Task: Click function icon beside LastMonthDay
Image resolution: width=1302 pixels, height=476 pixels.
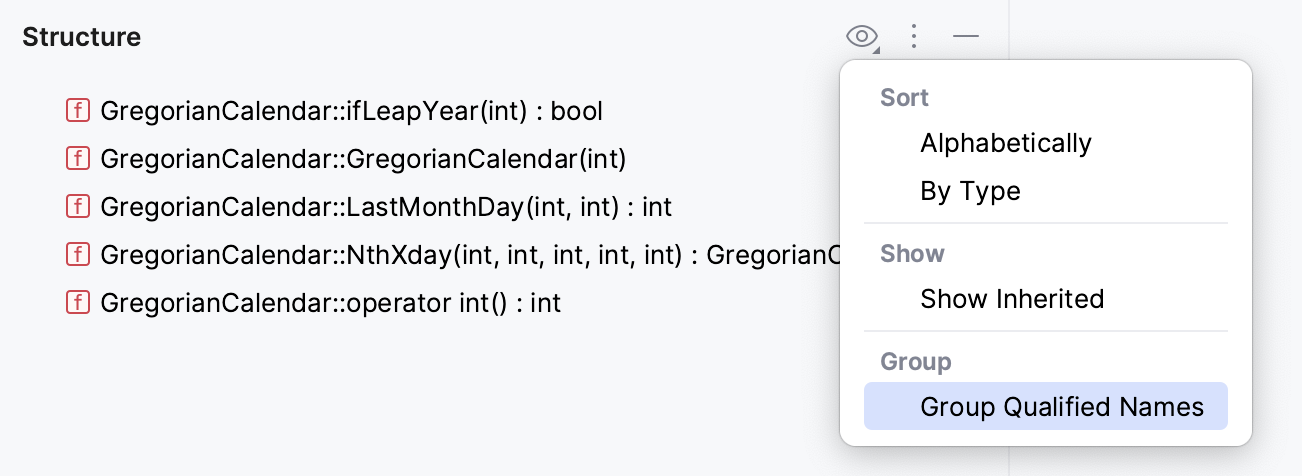Action: tap(77, 206)
